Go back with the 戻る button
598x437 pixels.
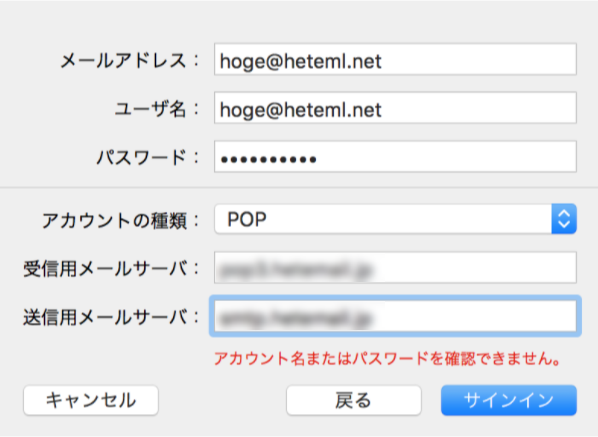[x=354, y=400]
